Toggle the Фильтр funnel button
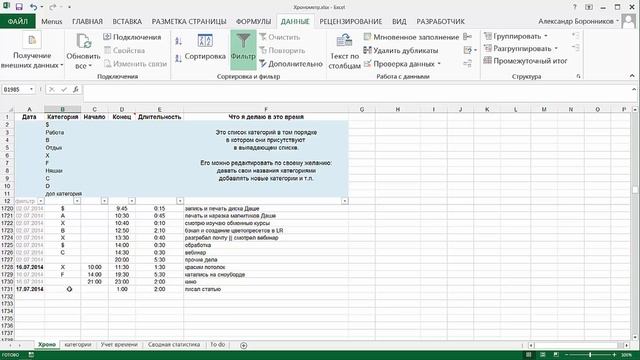The width and height of the screenshot is (640, 360). (243, 49)
